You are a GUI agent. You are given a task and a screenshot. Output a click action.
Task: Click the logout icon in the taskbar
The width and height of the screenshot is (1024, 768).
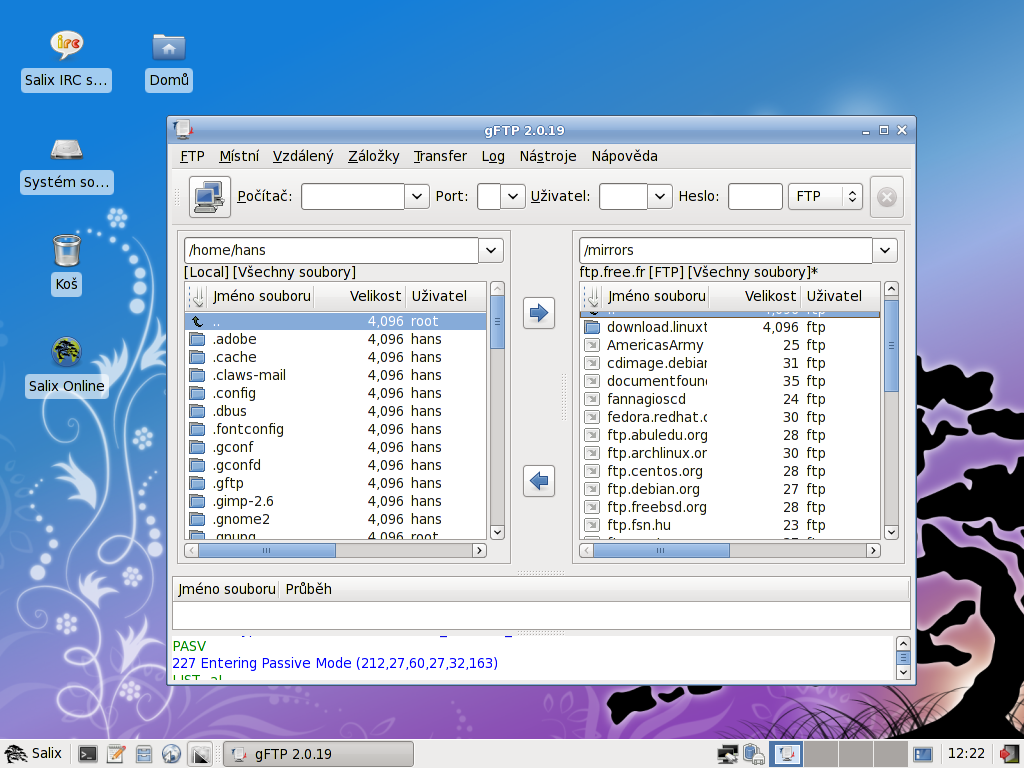tap(1010, 754)
